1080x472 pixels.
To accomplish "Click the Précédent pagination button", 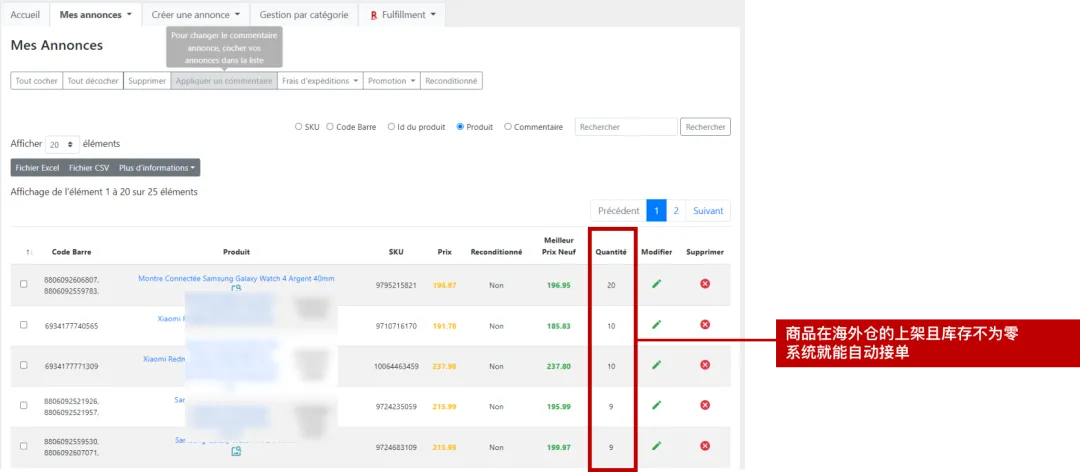I will (x=619, y=211).
